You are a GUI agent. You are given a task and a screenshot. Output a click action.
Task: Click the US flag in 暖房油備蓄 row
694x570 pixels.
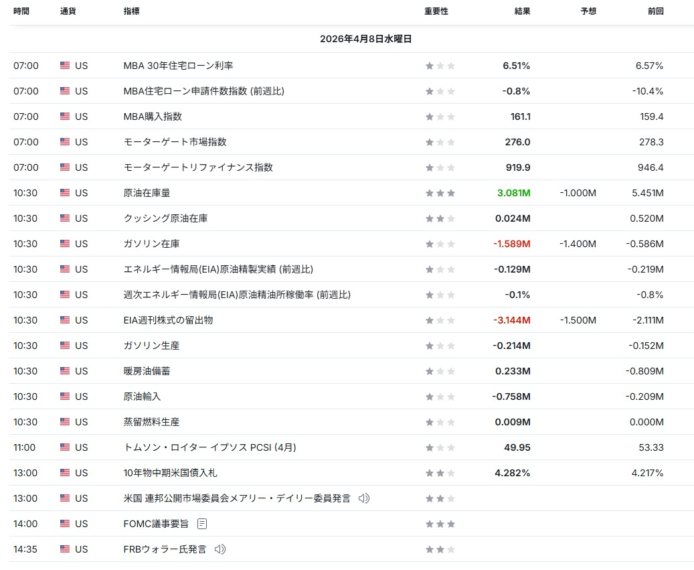point(65,371)
